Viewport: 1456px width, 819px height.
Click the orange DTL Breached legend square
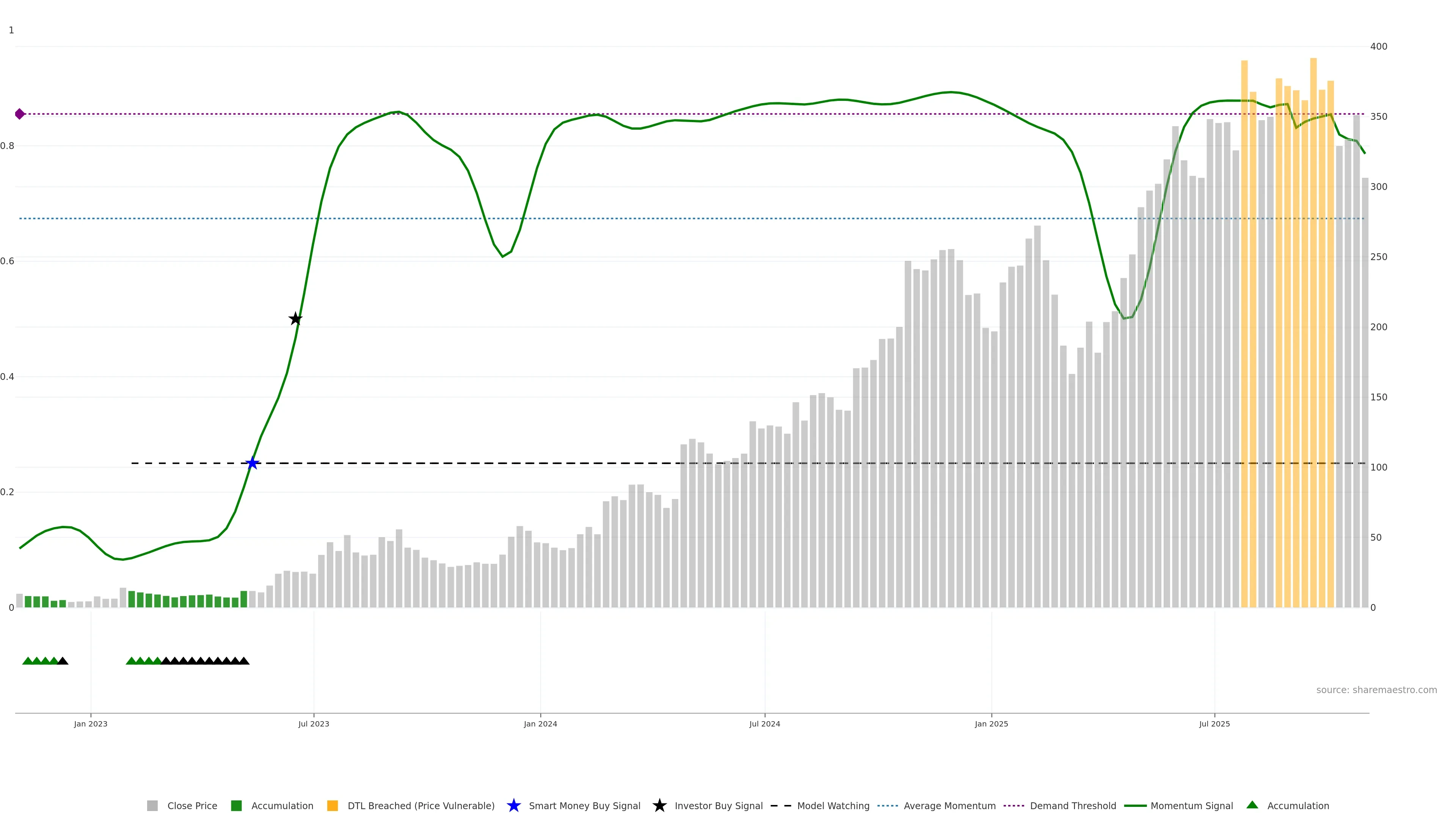click(x=333, y=805)
